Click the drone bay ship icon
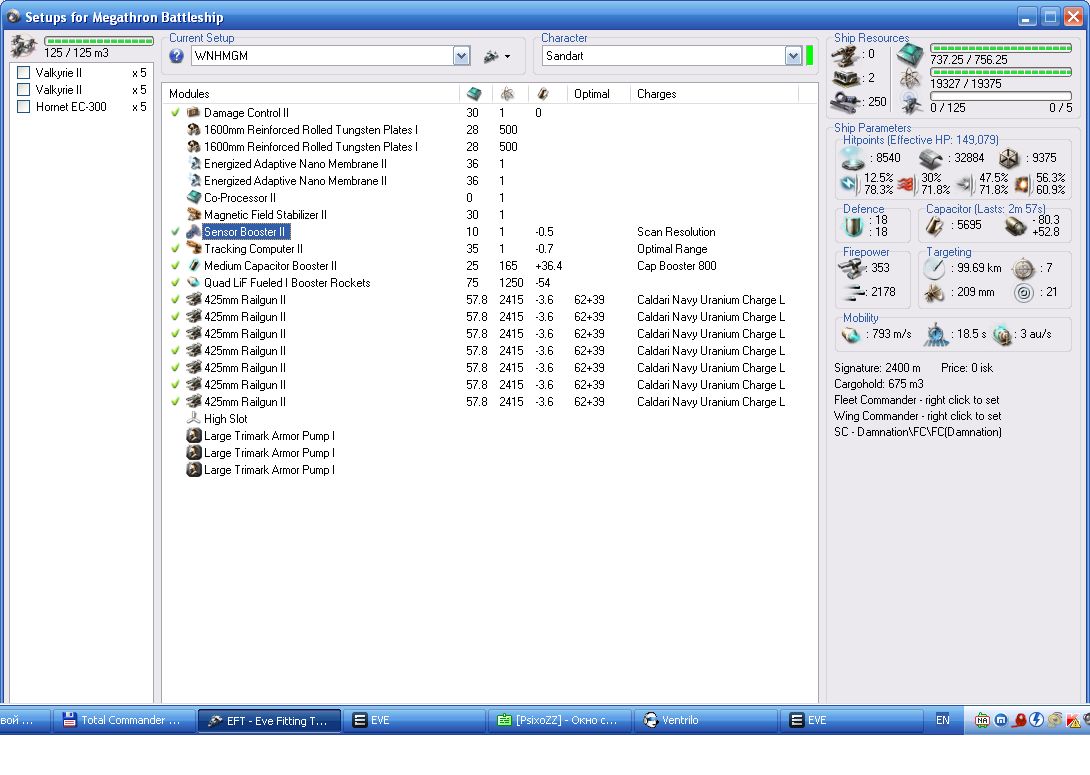The image size is (1090, 775). pyautogui.click(x=24, y=46)
